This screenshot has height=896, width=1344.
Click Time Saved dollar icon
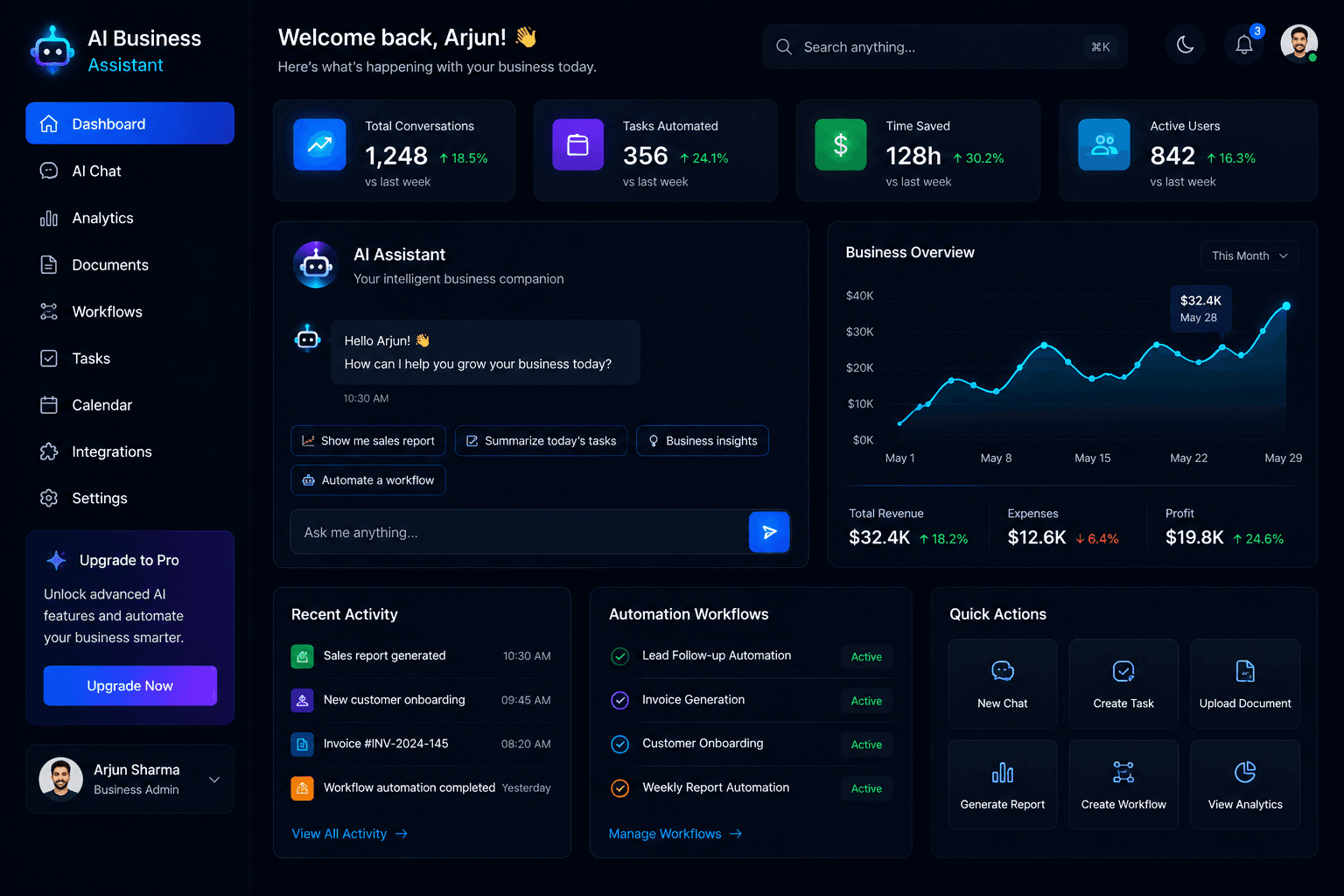841,144
